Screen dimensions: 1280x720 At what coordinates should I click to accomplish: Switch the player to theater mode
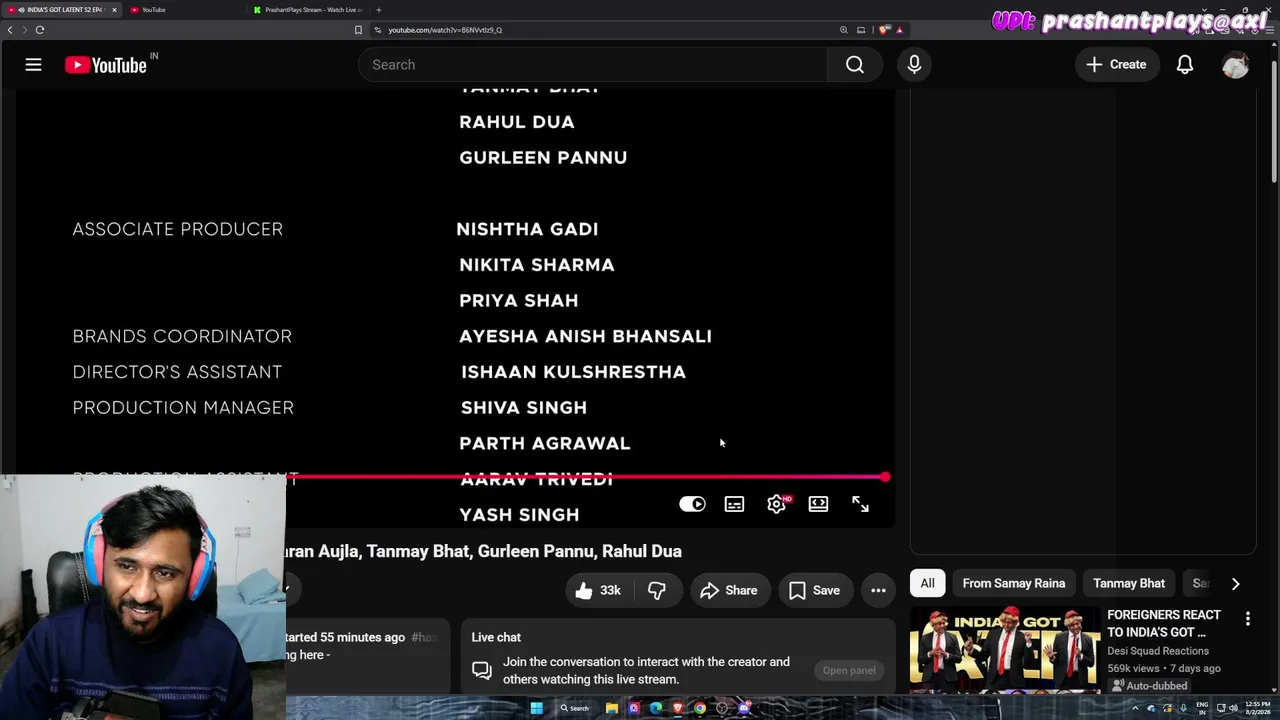click(818, 504)
